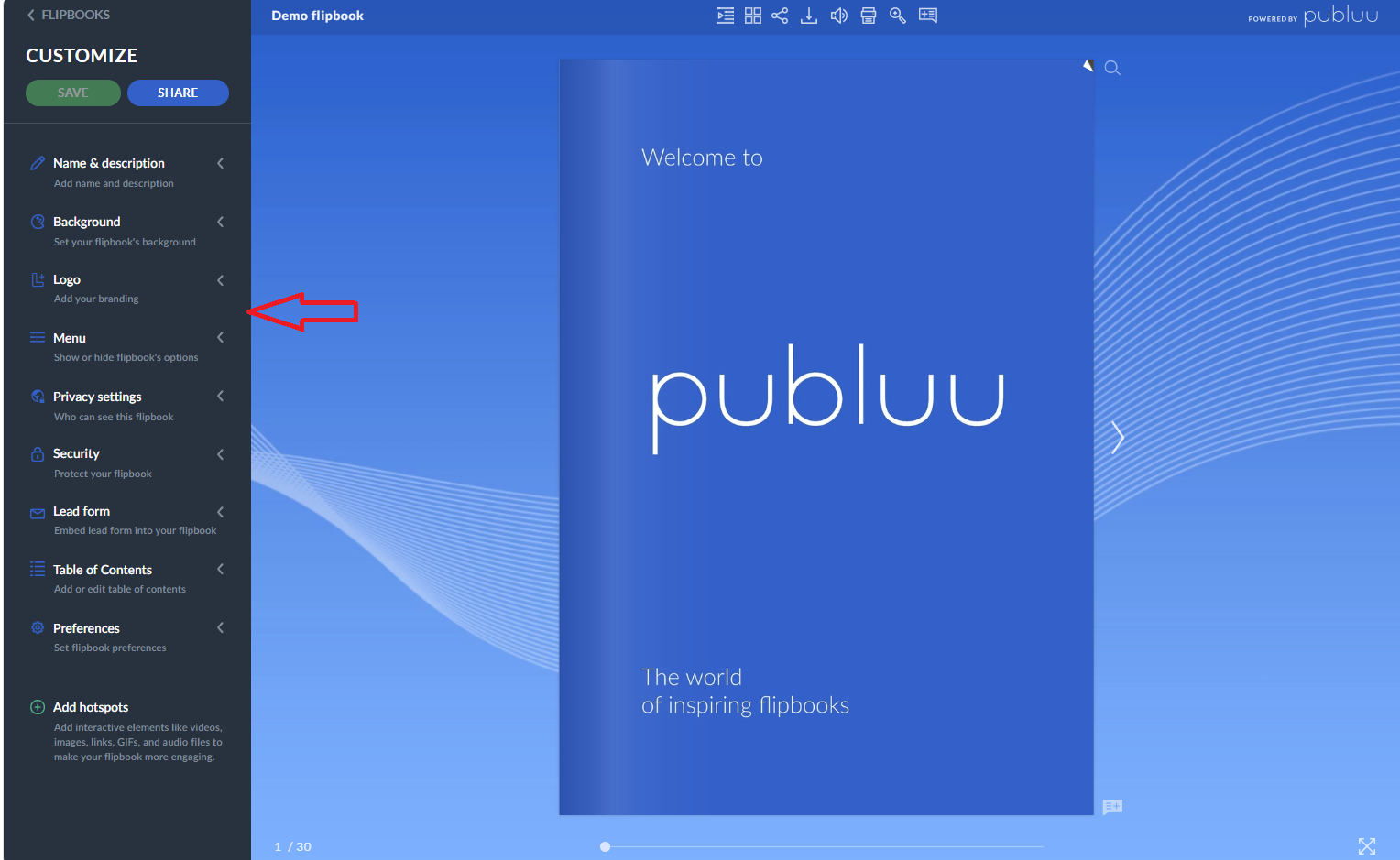The width and height of the screenshot is (1400, 860).
Task: Click the share icon in top toolbar
Action: (780, 16)
